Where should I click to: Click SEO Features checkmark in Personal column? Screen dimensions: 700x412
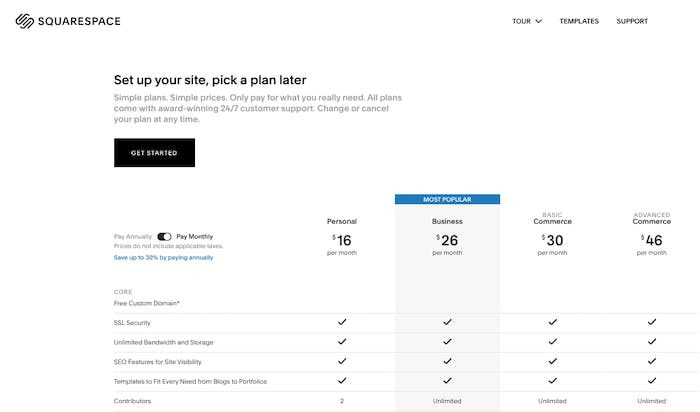click(342, 362)
